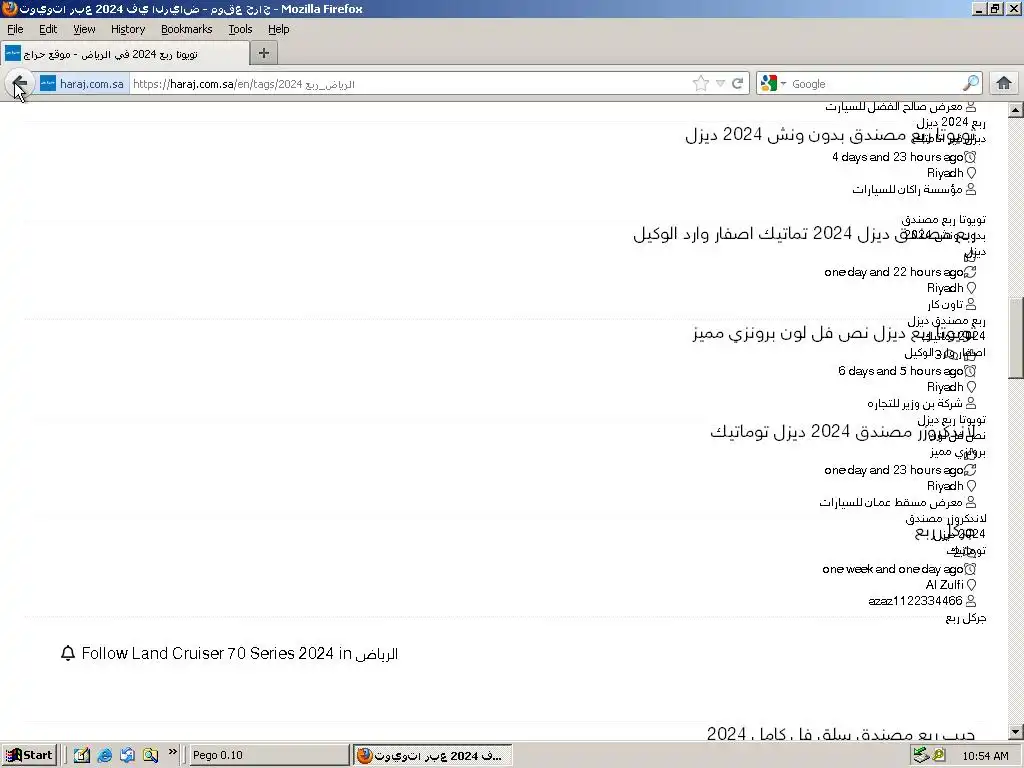Open listing ديزل 2024 تماتيك اصفار وارد الوكيل

tap(805, 234)
